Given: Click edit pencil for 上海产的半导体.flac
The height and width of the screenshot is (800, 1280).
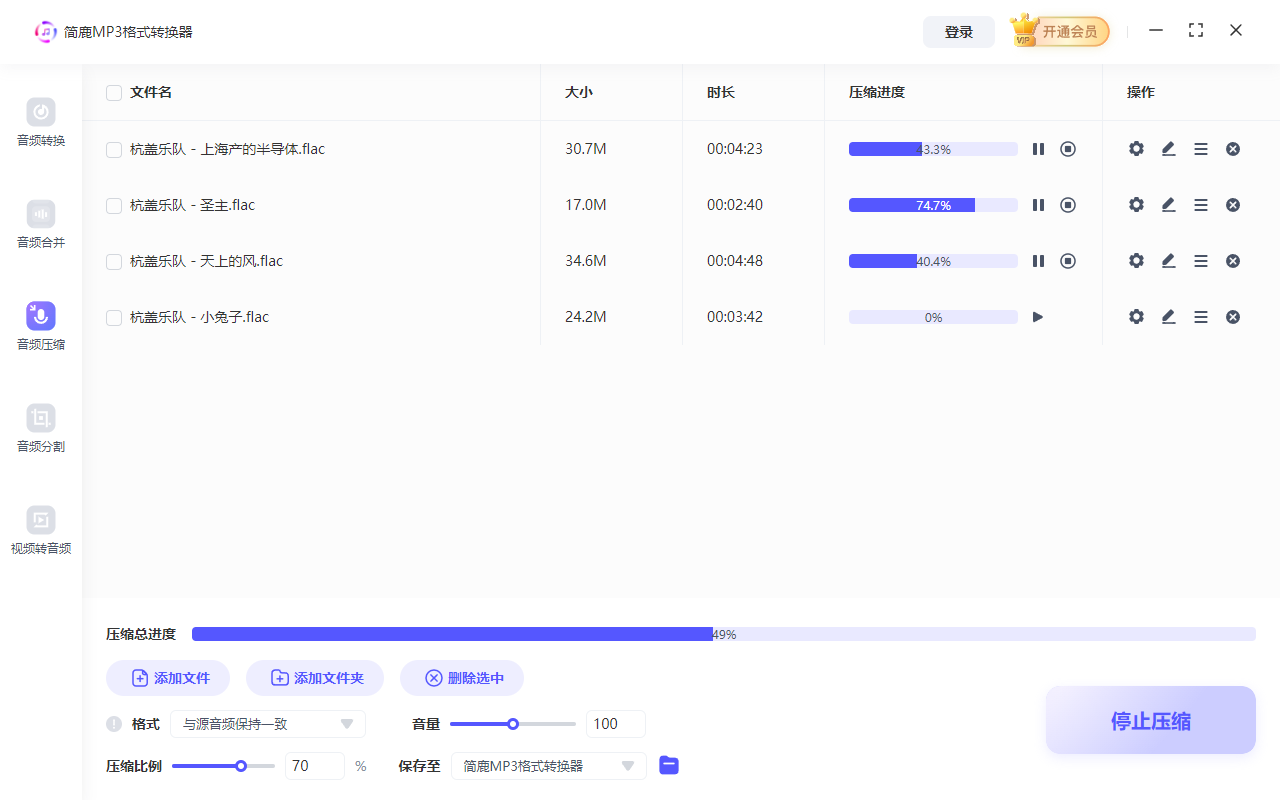Looking at the screenshot, I should coord(1168,149).
